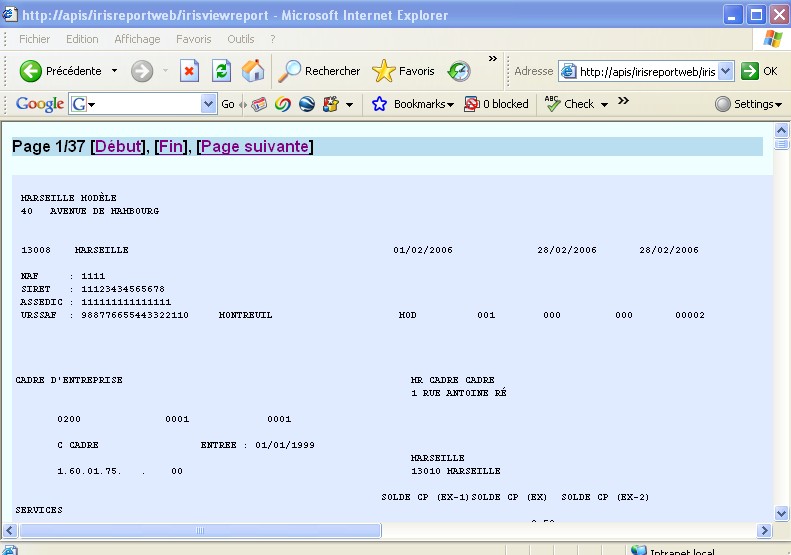
Task: Click the horizontal scrollbar thumb
Action: click(x=199, y=531)
